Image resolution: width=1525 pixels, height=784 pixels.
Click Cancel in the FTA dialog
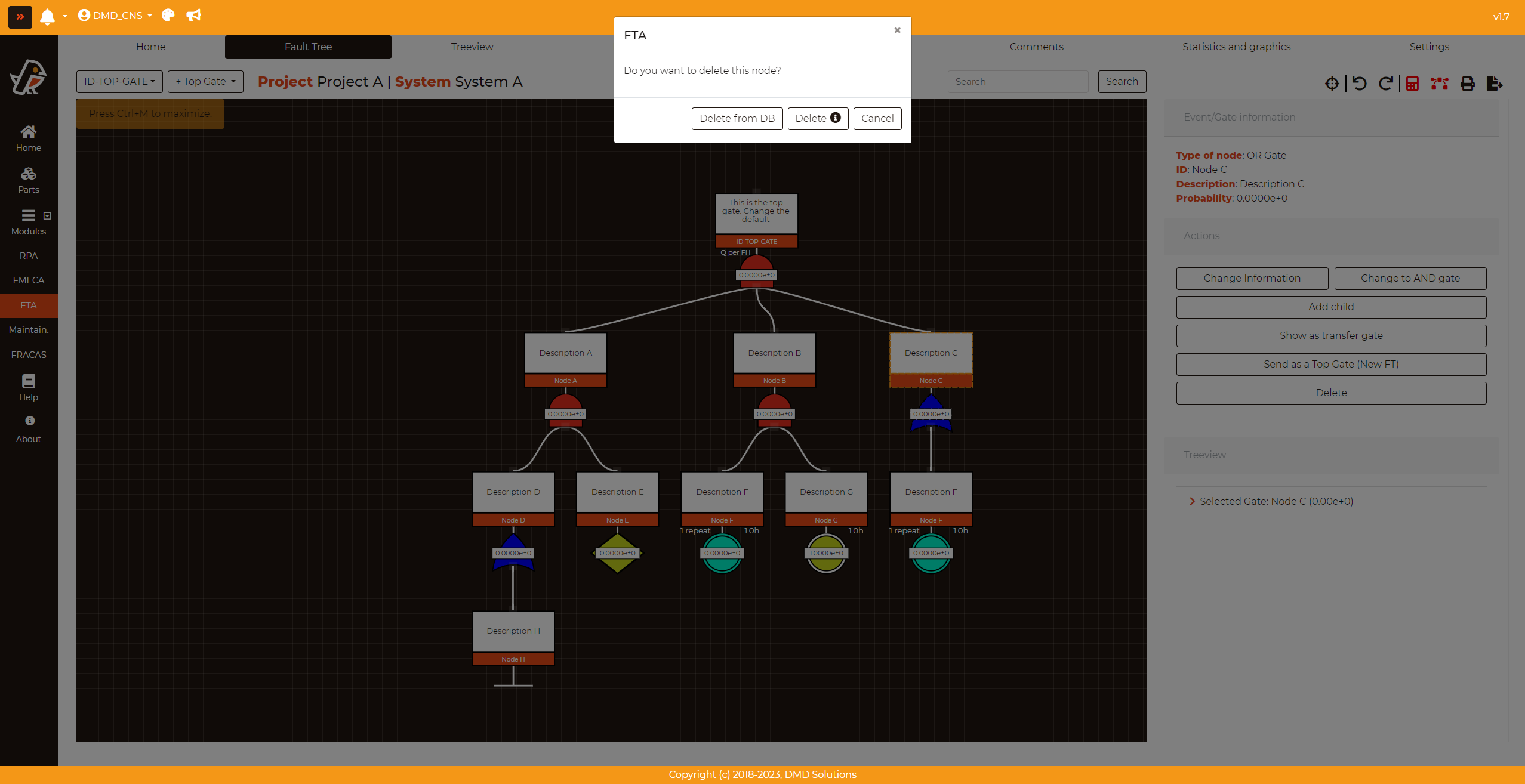877,118
